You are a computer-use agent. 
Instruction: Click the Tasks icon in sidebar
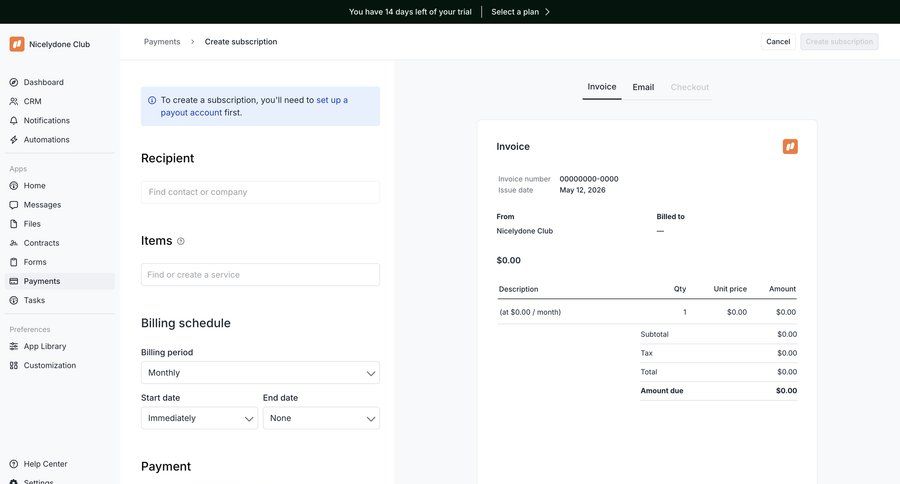coord(14,300)
